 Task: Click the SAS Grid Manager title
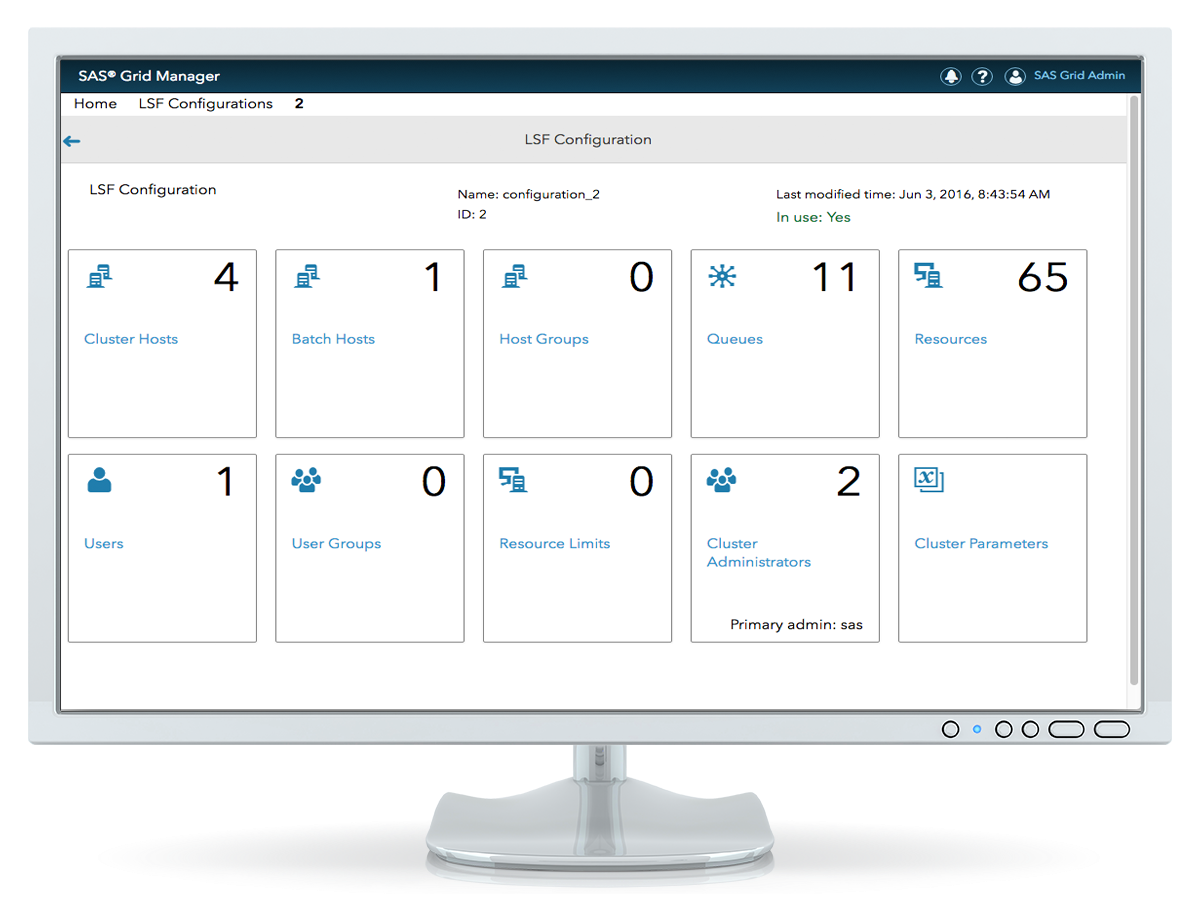point(149,76)
